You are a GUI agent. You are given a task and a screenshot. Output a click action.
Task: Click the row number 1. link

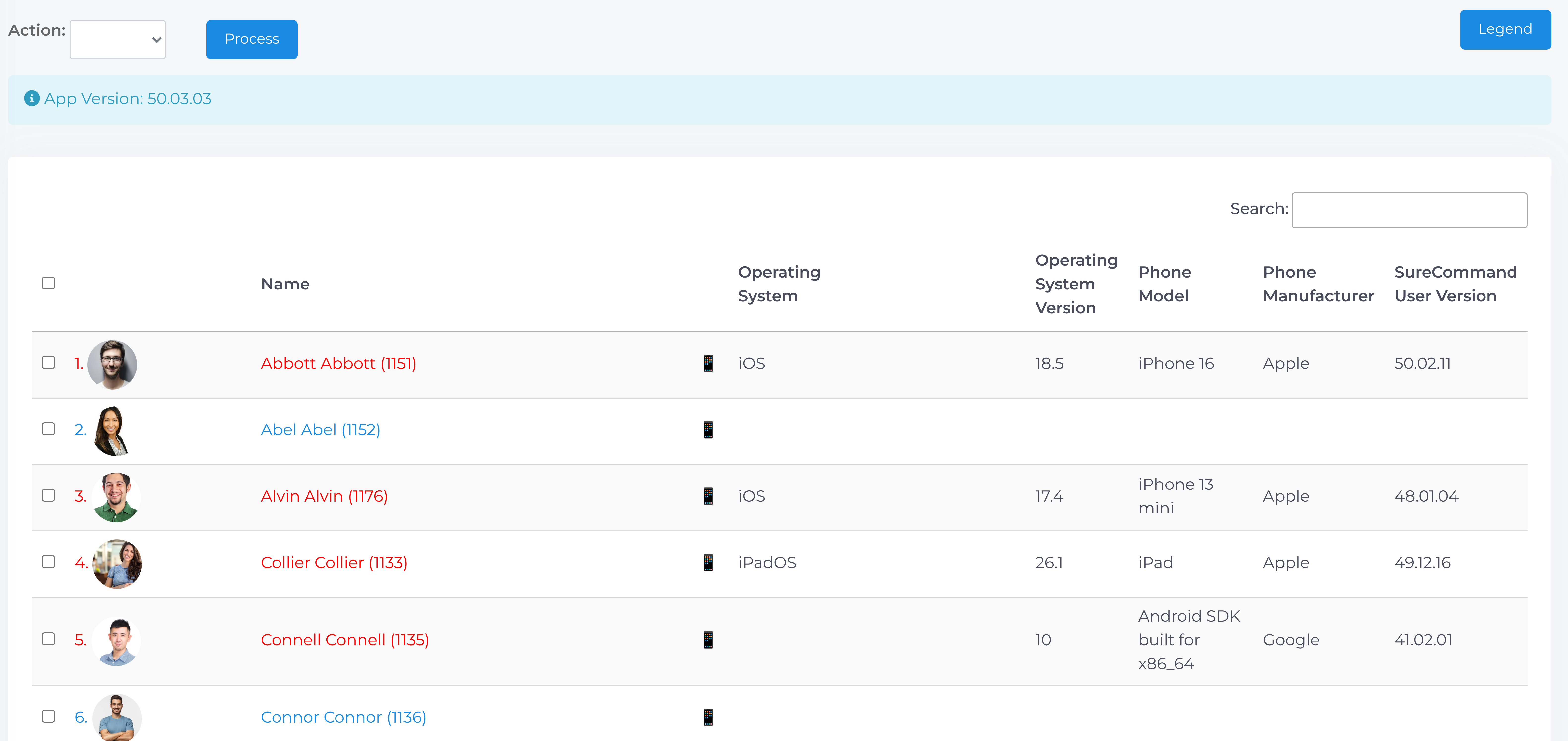click(79, 364)
